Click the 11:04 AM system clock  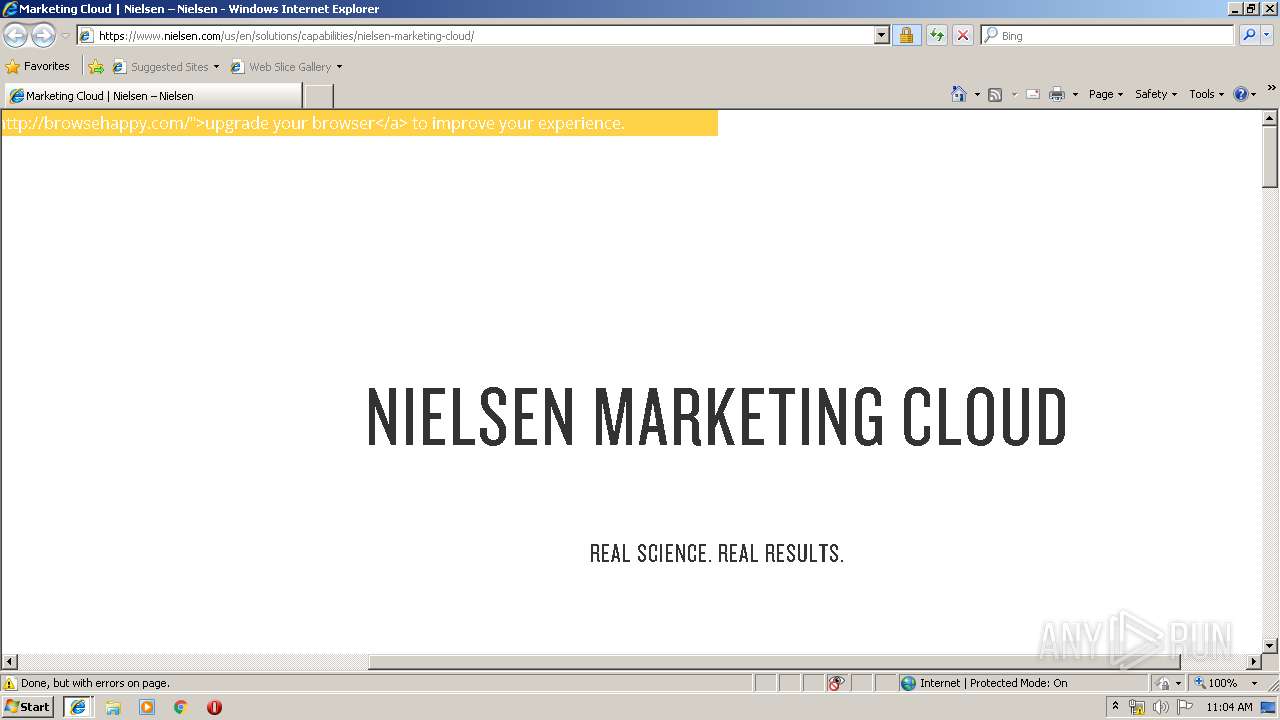tap(1229, 707)
